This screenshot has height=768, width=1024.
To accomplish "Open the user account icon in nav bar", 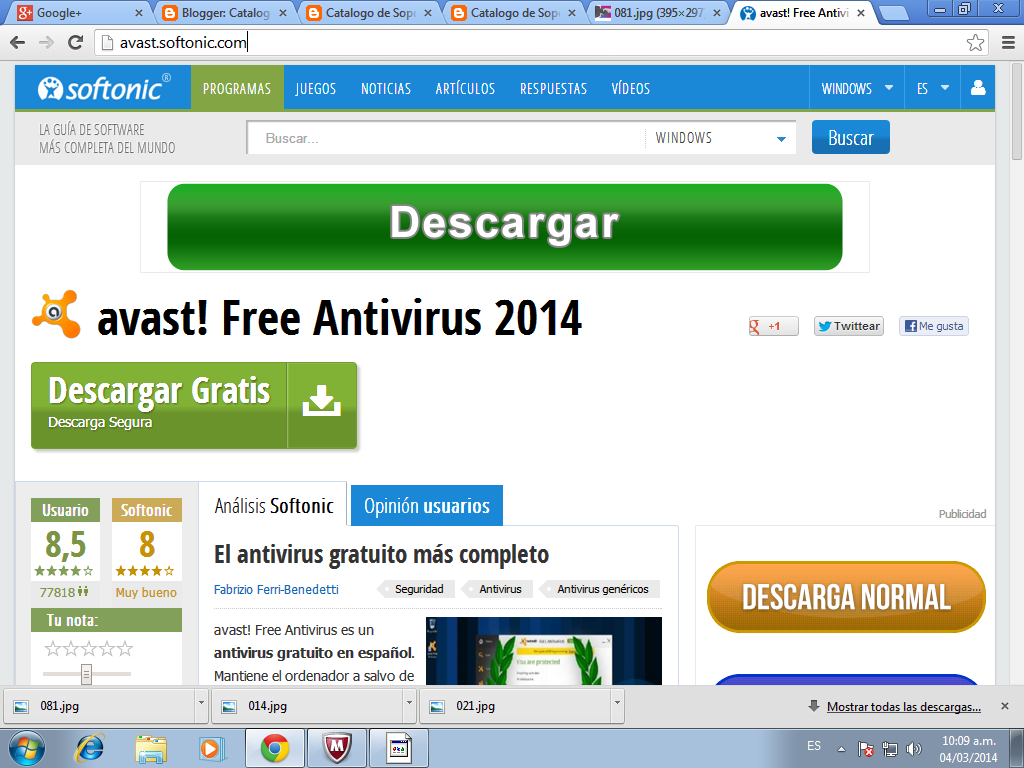I will click(977, 88).
